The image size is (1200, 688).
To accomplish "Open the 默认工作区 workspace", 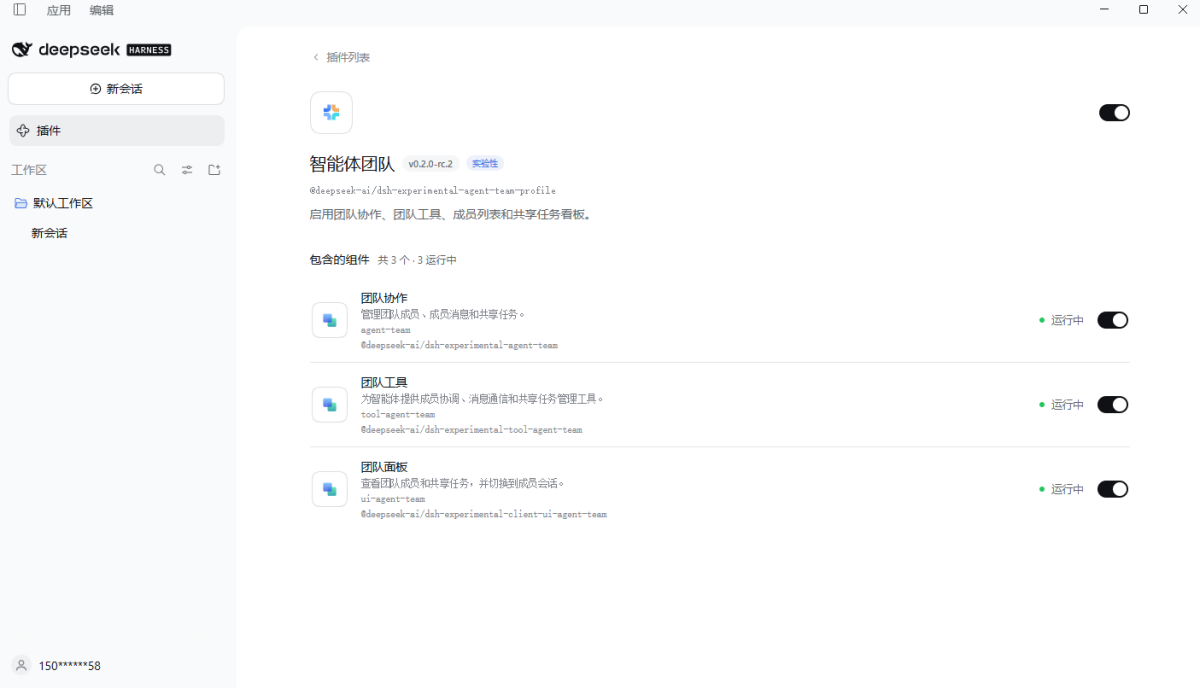I will (63, 203).
